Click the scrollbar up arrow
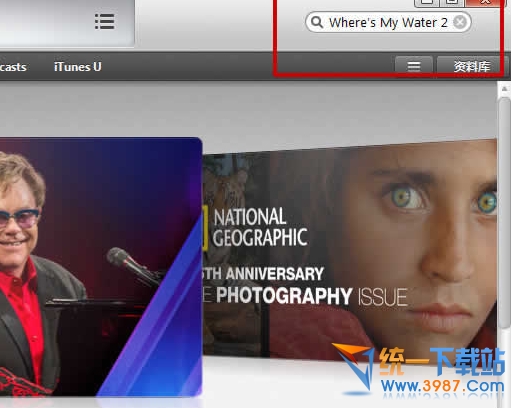Image resolution: width=512 pixels, height=408 pixels. 505,89
